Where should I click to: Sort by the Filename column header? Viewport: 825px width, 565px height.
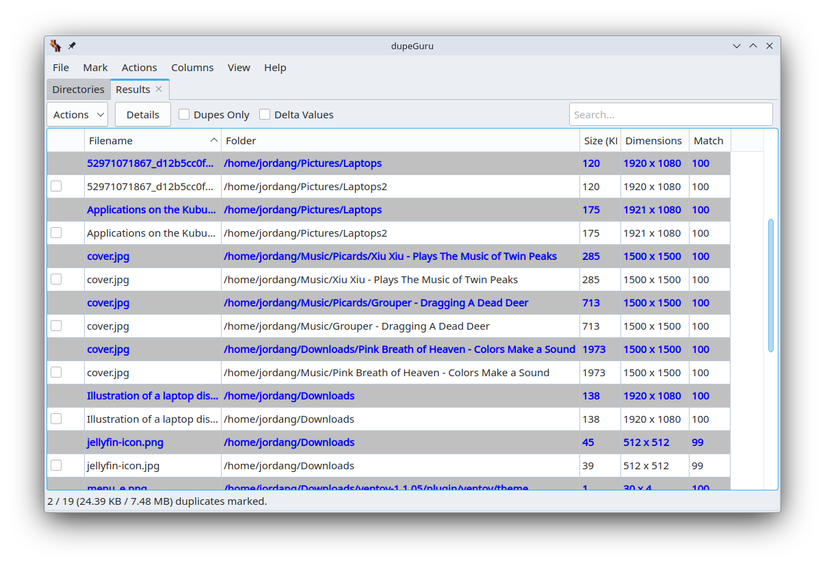153,140
